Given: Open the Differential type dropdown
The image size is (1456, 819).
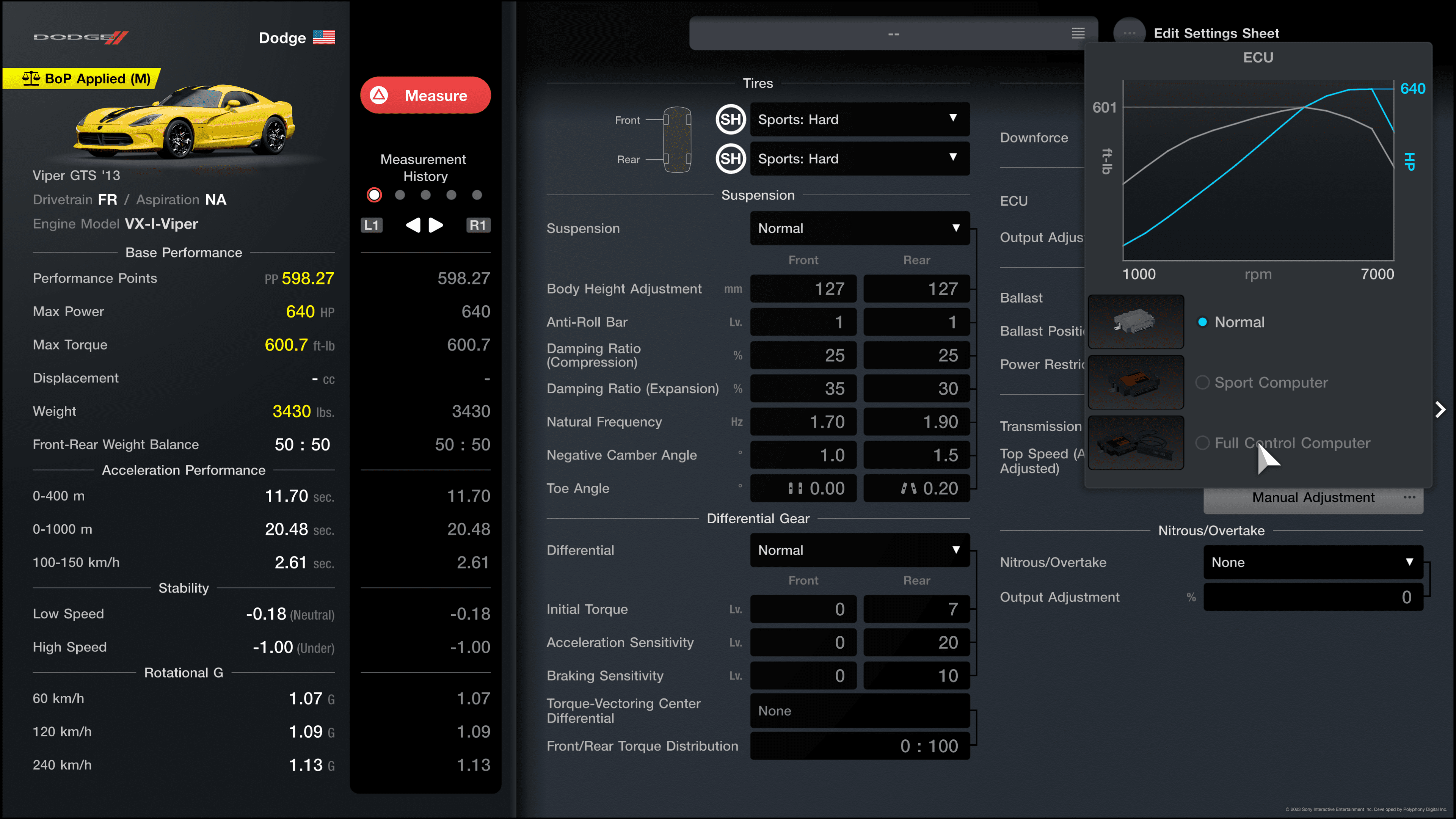Looking at the screenshot, I should point(860,551).
